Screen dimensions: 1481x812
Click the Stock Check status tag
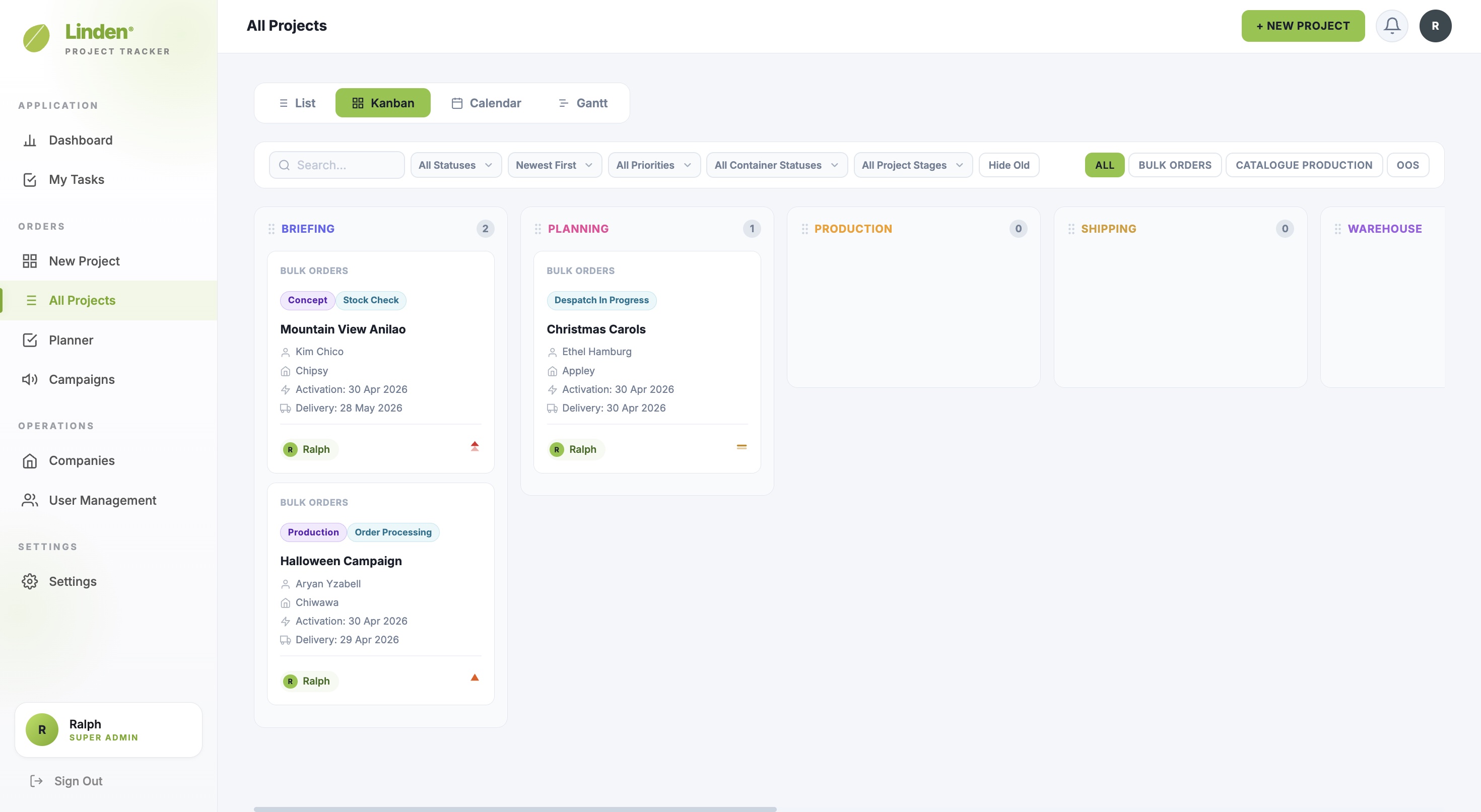tap(371, 300)
